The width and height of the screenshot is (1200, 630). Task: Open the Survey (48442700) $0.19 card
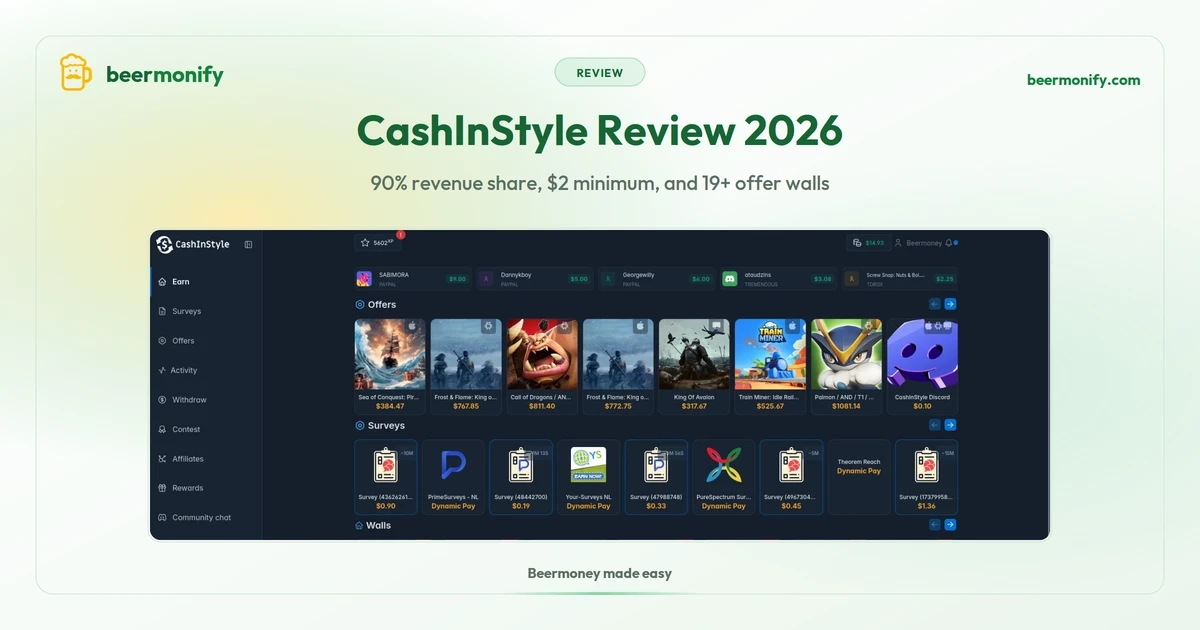[521, 477]
